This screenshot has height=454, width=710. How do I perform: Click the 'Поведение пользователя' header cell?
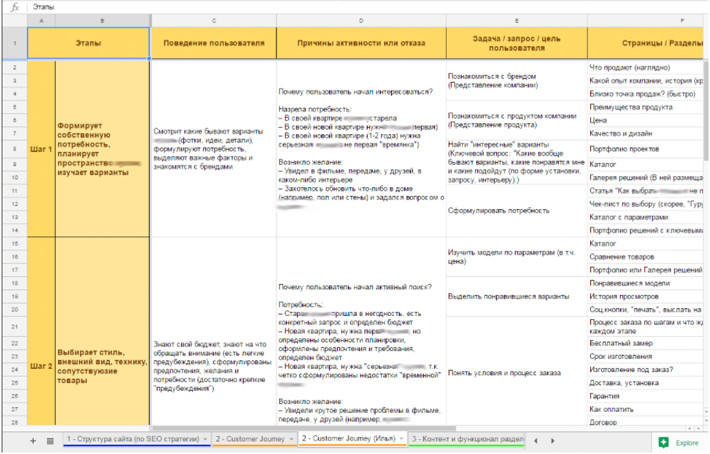click(x=214, y=43)
